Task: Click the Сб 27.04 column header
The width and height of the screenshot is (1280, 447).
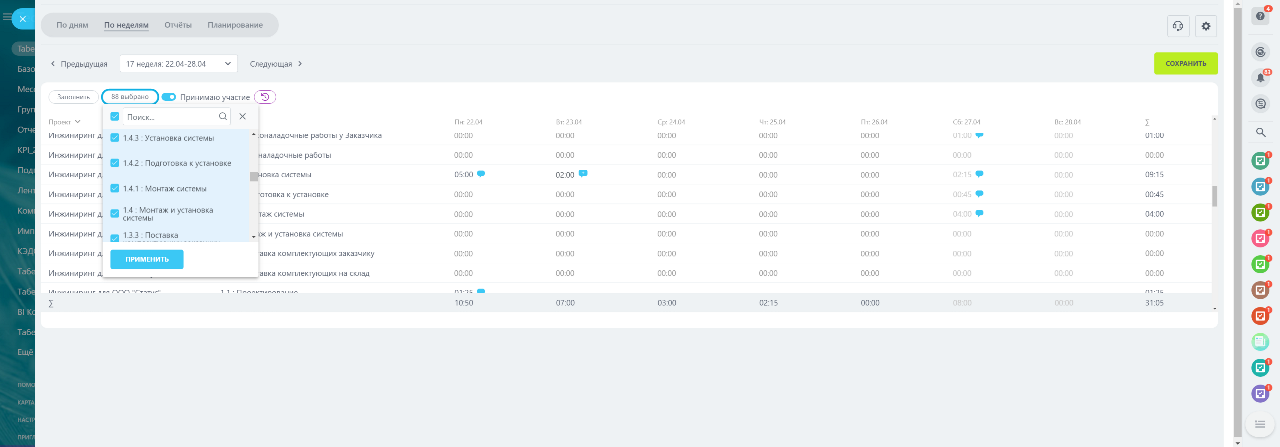Action: click(967, 121)
